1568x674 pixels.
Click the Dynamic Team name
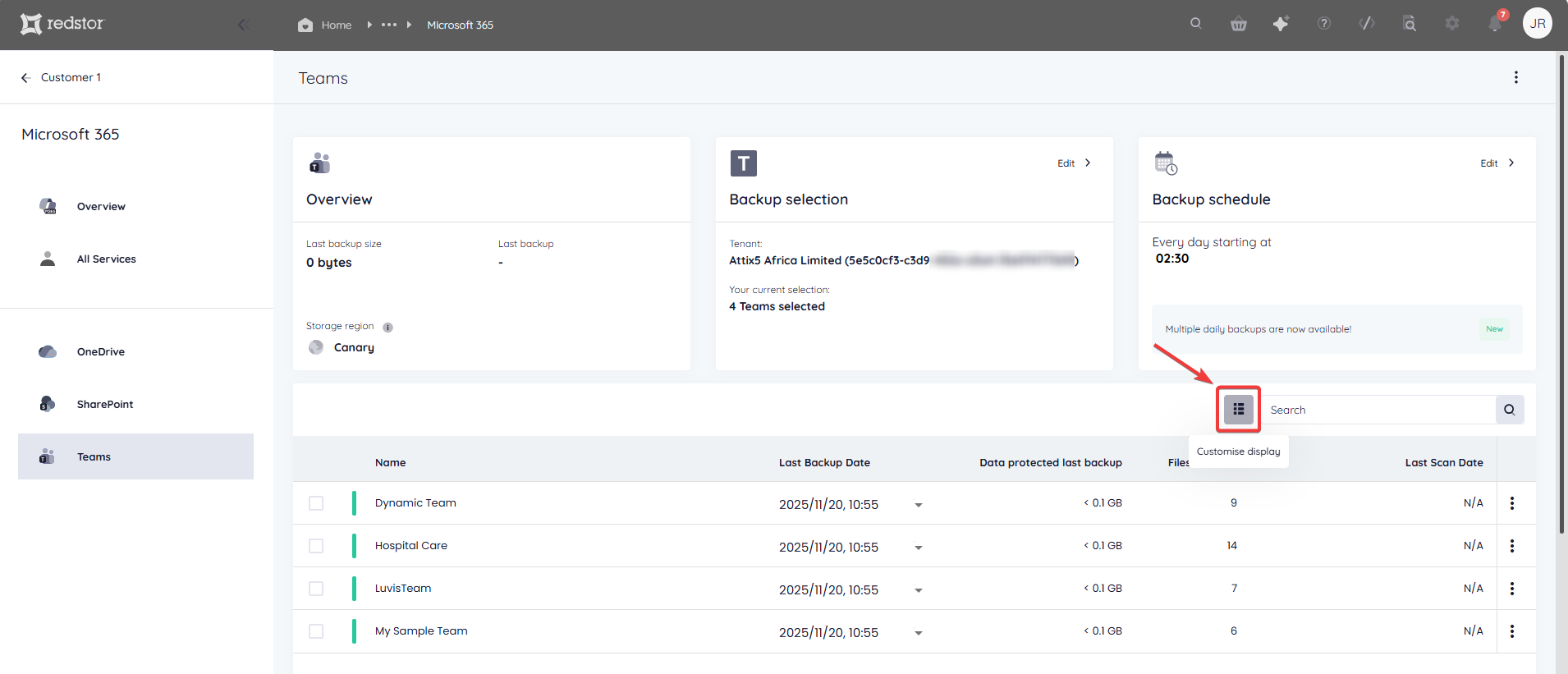click(415, 502)
